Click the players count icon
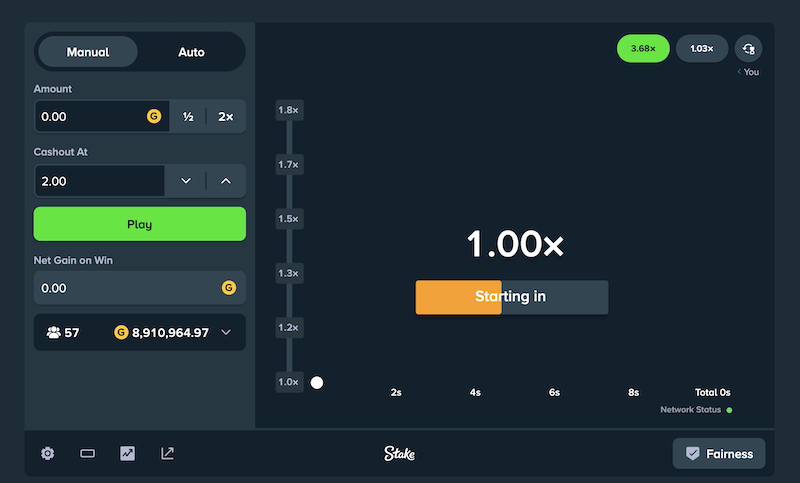The height and width of the screenshot is (483, 800). pyautogui.click(x=54, y=332)
